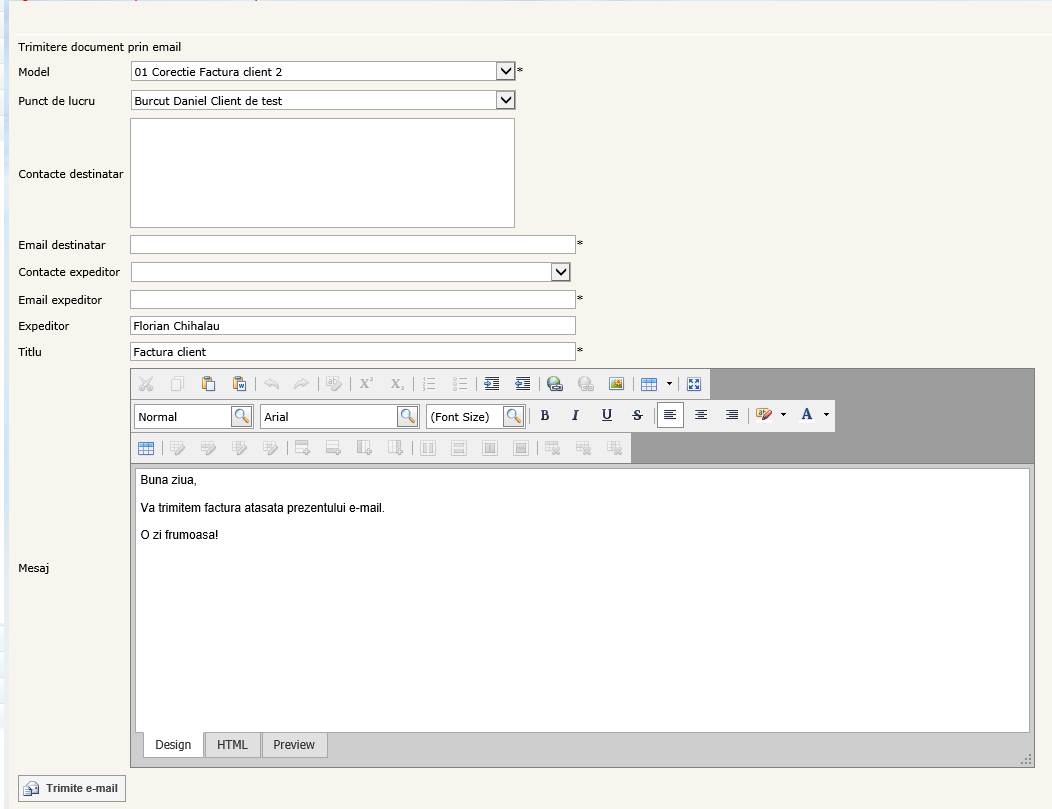Open the Contacte expeditor dropdown
Screen dimensions: 1052x809
(560, 272)
